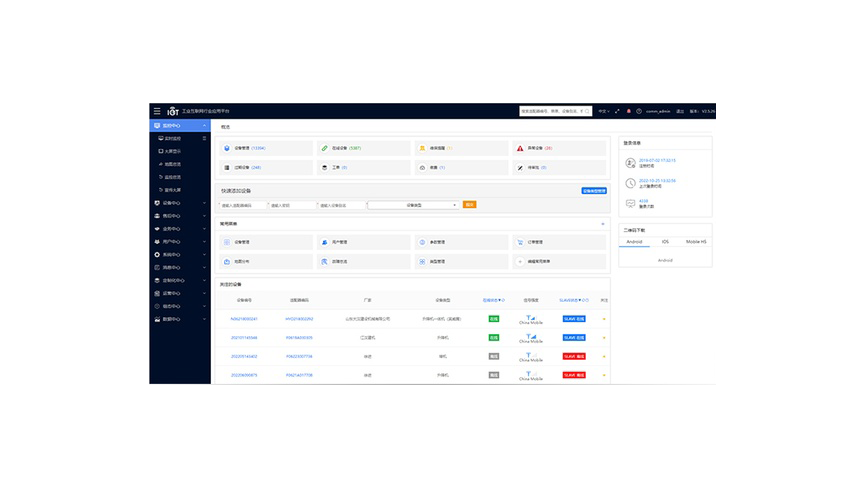Click the monitor icon for login count 4338
Viewport: 866px width, 487px height.
point(630,203)
